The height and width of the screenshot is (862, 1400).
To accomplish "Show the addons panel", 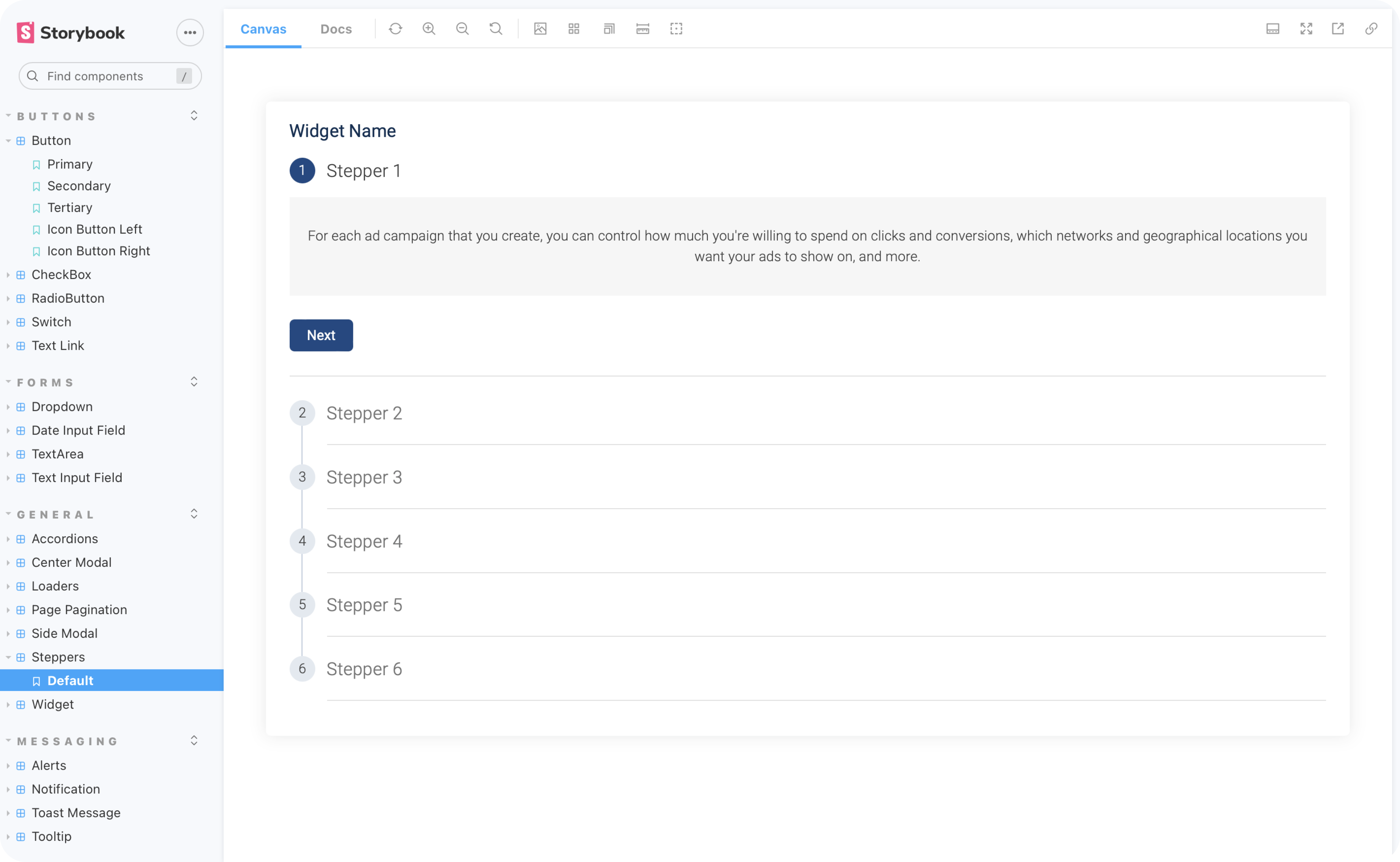I will pos(1272,28).
